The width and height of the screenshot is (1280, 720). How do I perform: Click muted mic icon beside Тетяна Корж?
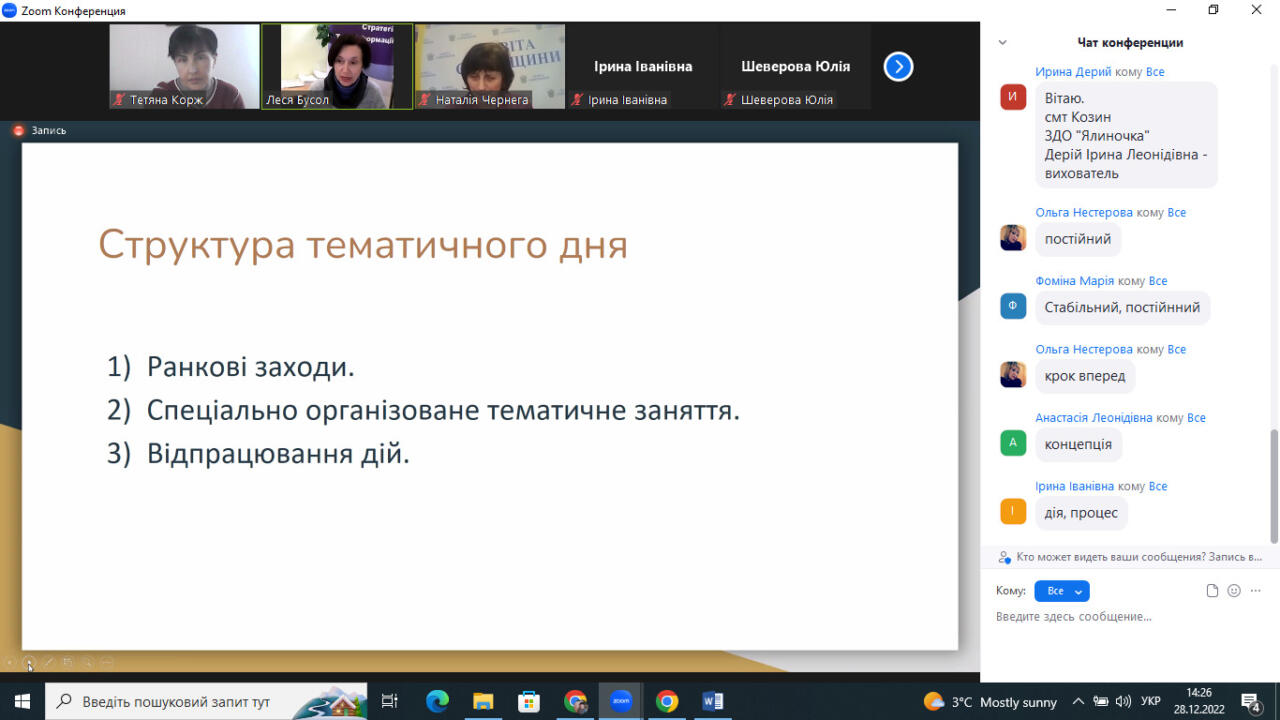pyautogui.click(x=119, y=100)
